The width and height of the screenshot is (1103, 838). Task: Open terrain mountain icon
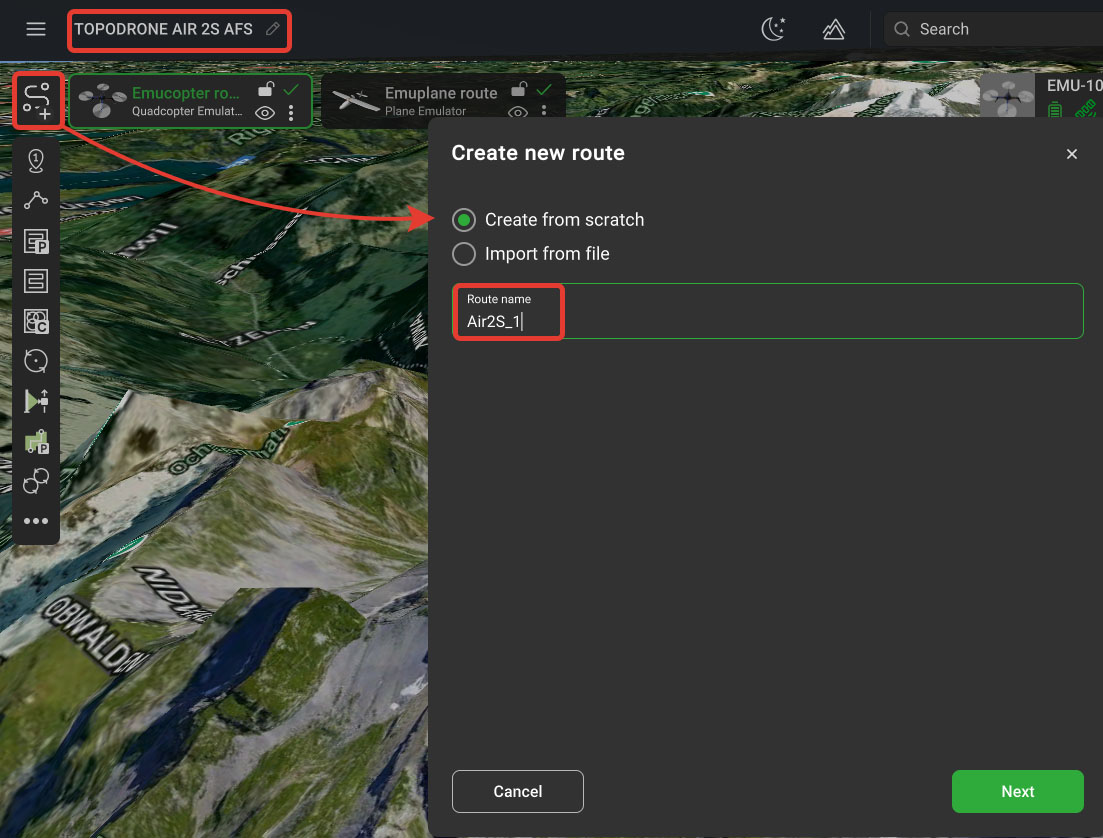coord(834,29)
